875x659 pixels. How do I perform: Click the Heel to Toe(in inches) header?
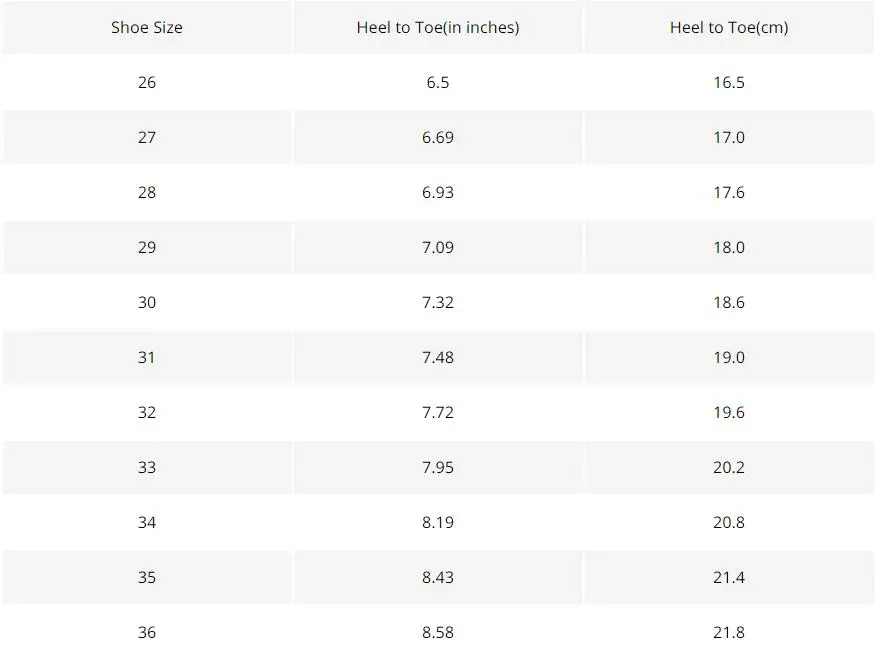pyautogui.click(x=438, y=27)
